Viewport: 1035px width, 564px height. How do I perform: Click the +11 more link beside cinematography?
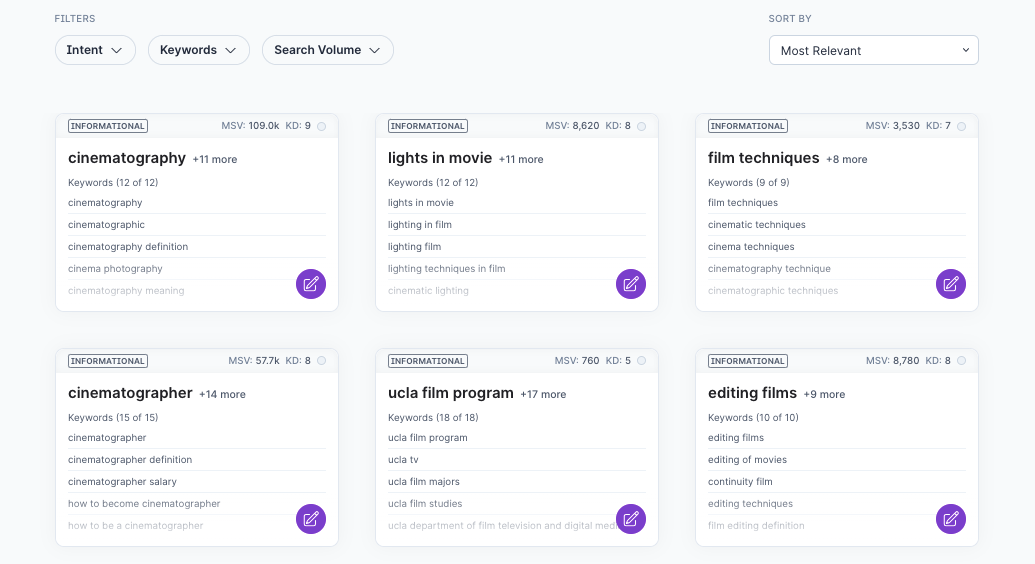point(215,160)
